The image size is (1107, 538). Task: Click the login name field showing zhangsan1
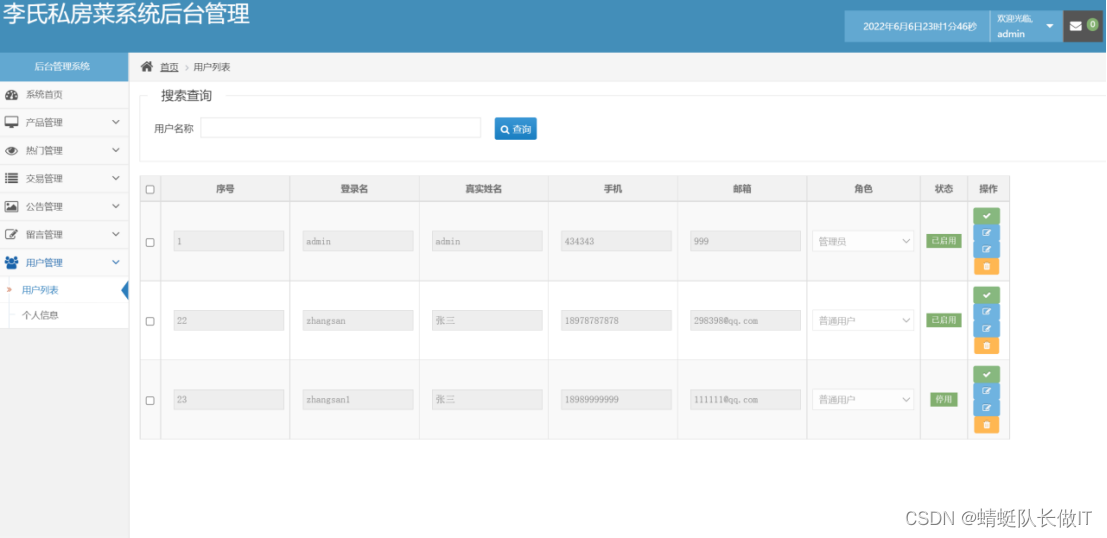(358, 400)
